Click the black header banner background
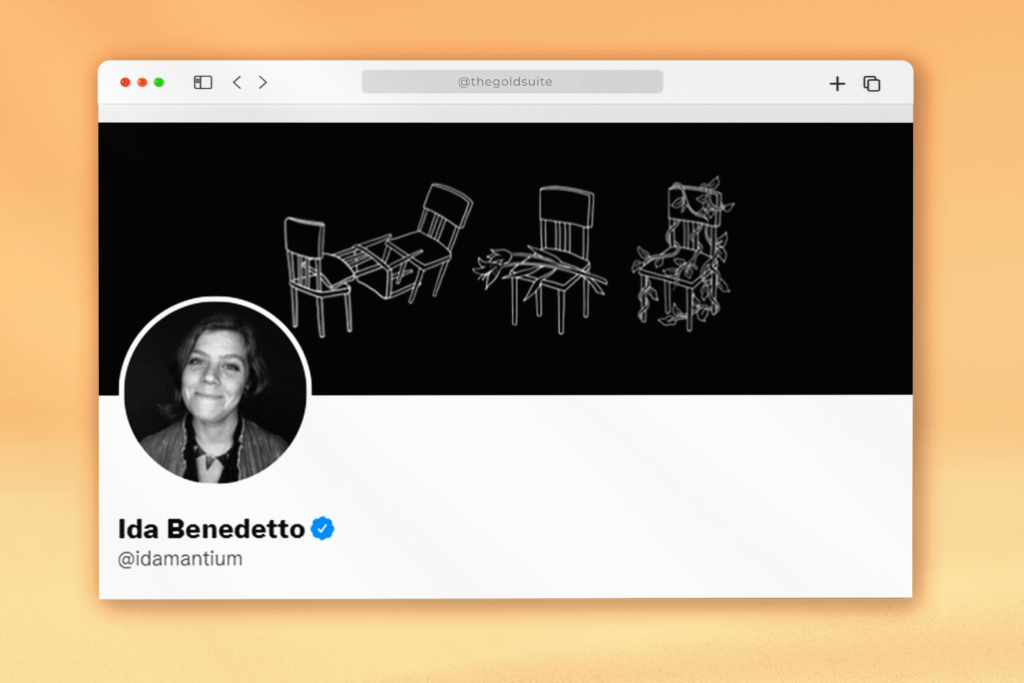The height and width of the screenshot is (683, 1024). pos(816,261)
